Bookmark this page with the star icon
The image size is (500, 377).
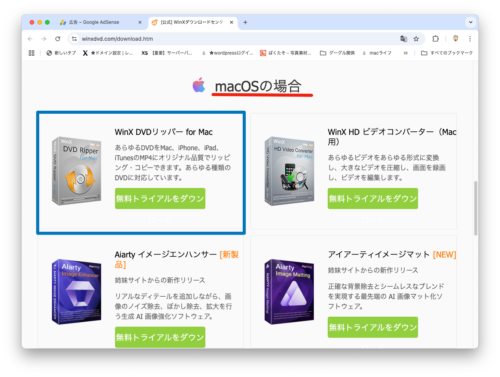416,39
